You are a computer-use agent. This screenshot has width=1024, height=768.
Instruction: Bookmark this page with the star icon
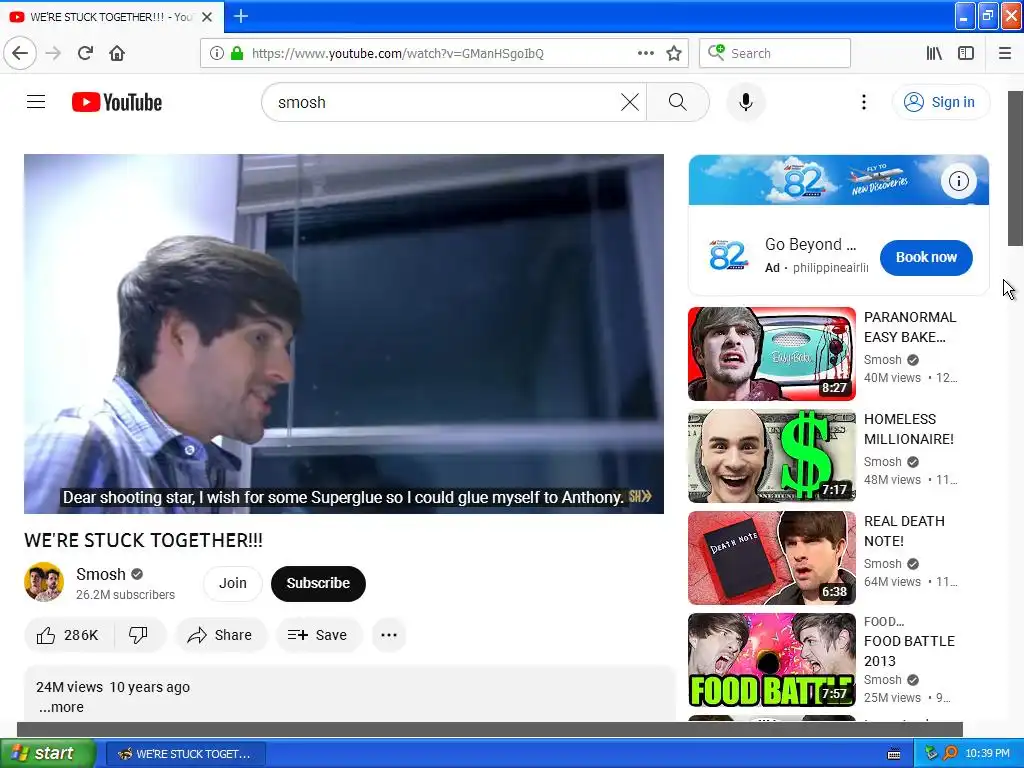674,53
